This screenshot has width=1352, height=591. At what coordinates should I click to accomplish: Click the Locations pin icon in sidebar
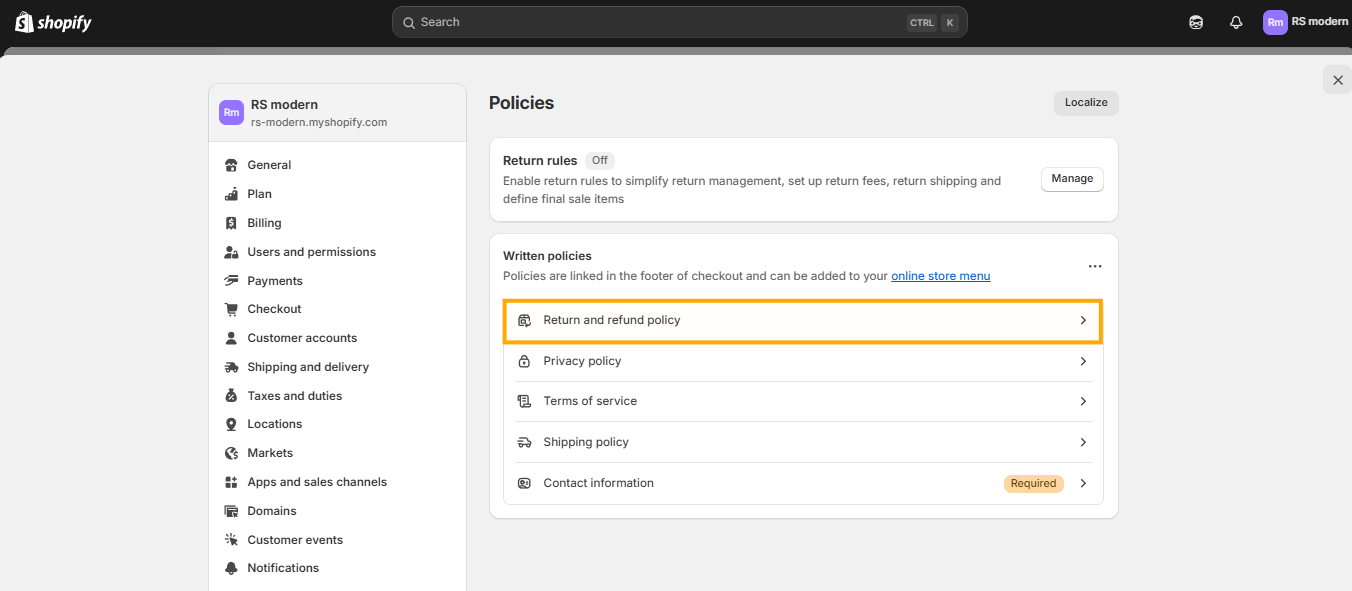[231, 424]
